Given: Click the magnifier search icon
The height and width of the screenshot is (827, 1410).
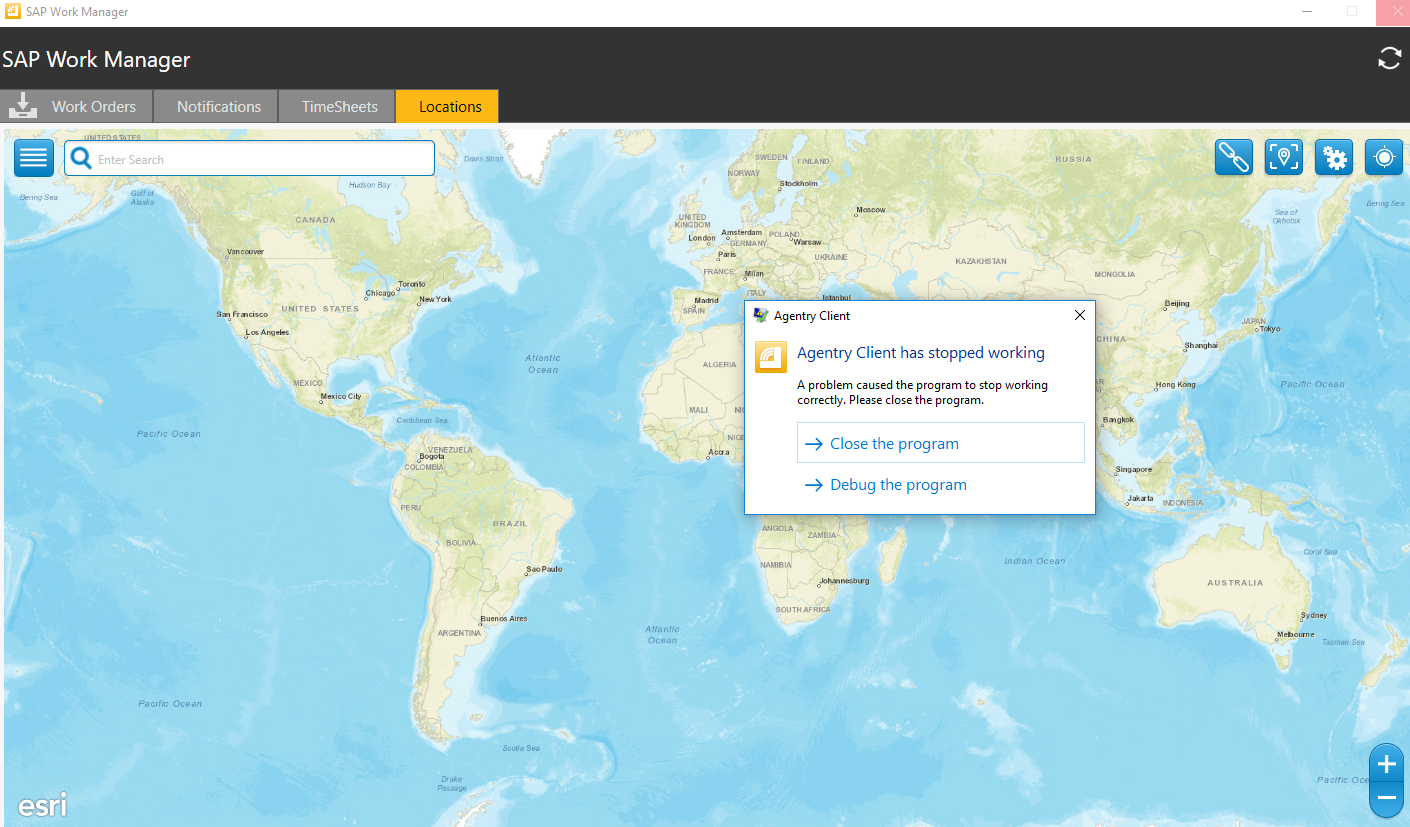Looking at the screenshot, I should 82,158.
